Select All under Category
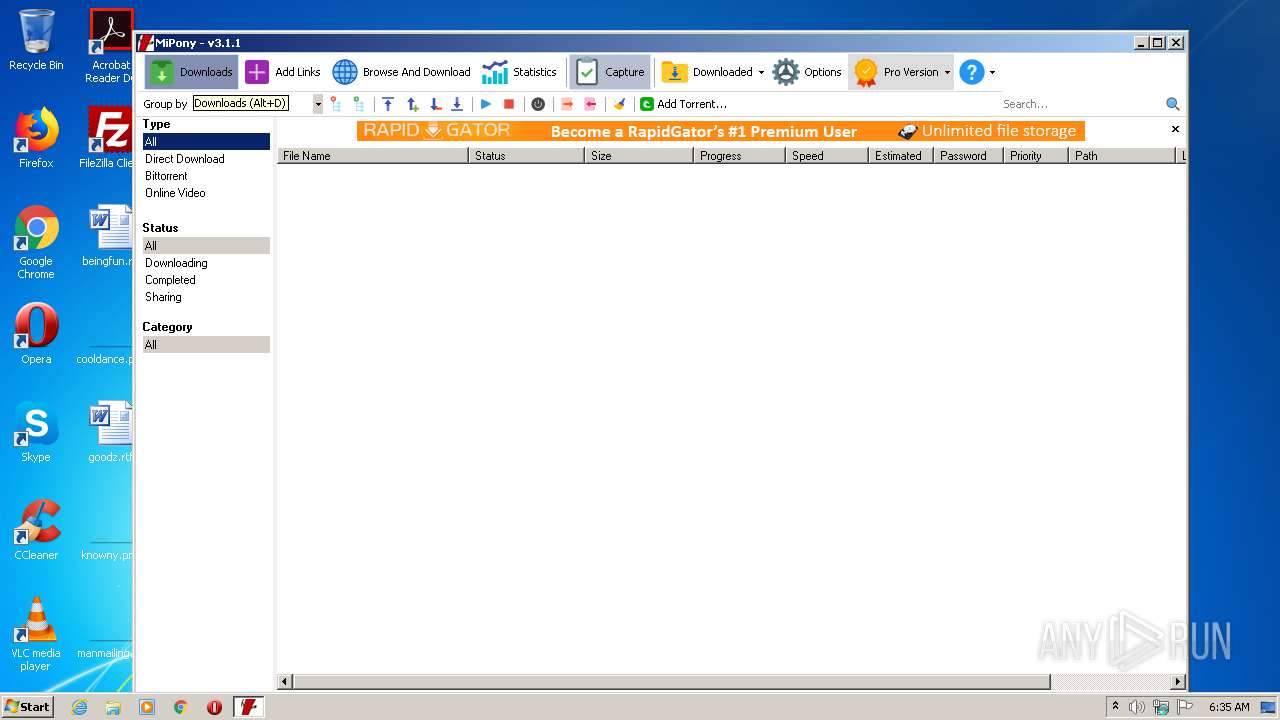Viewport: 1280px width, 720px height. click(x=206, y=345)
